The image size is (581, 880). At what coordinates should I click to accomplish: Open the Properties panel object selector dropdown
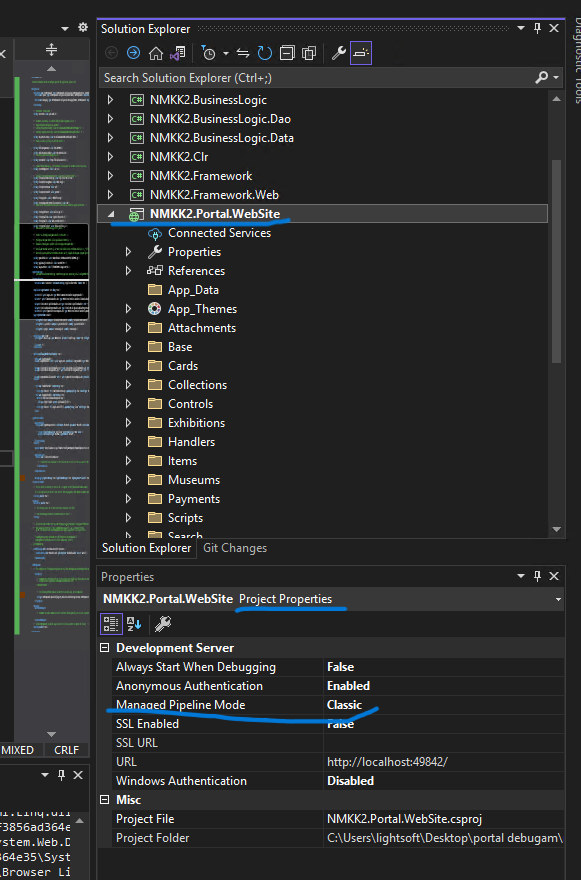coord(558,599)
